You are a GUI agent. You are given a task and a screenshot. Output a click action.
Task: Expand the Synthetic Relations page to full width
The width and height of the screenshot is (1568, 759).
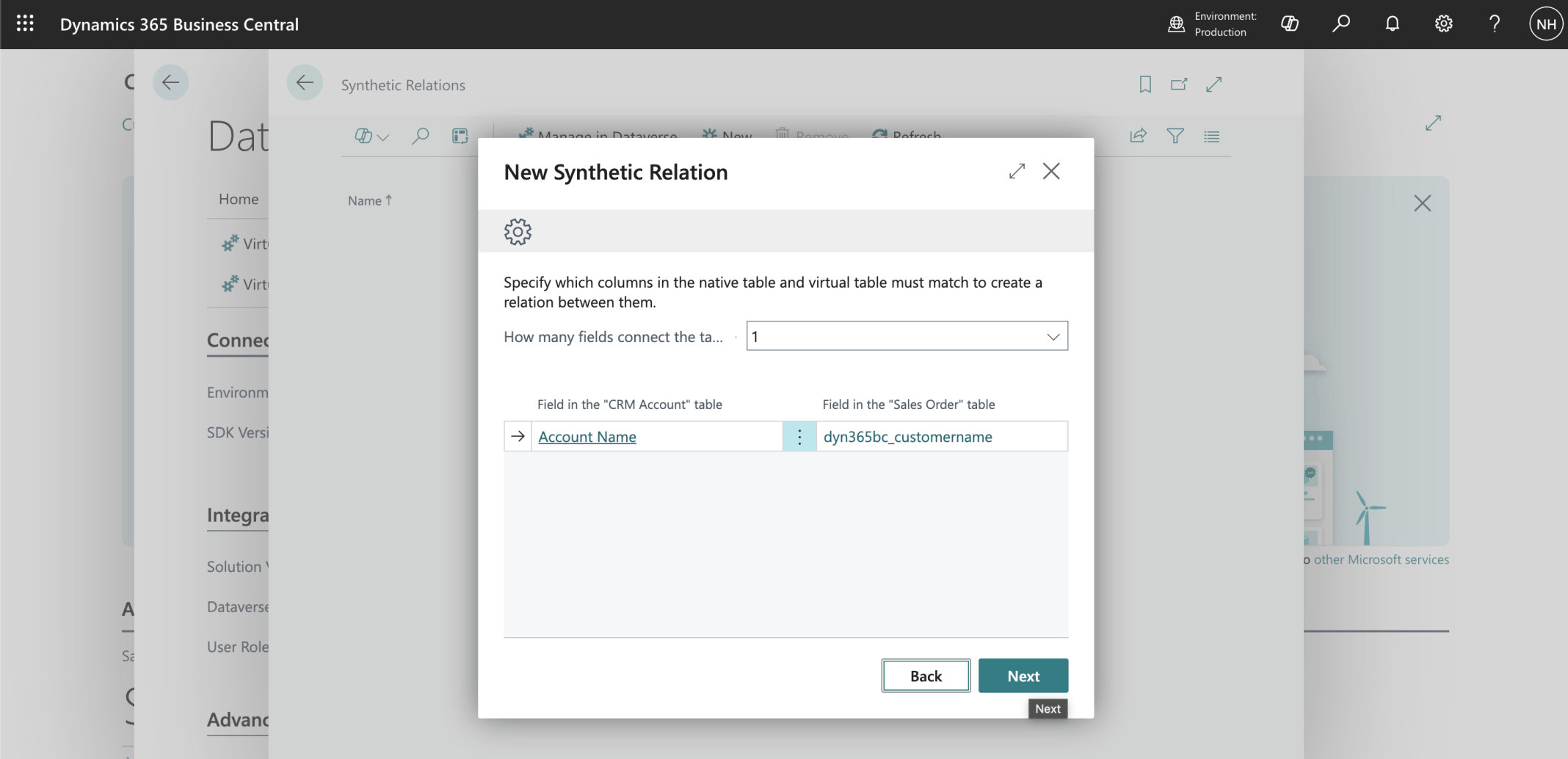tap(1214, 84)
